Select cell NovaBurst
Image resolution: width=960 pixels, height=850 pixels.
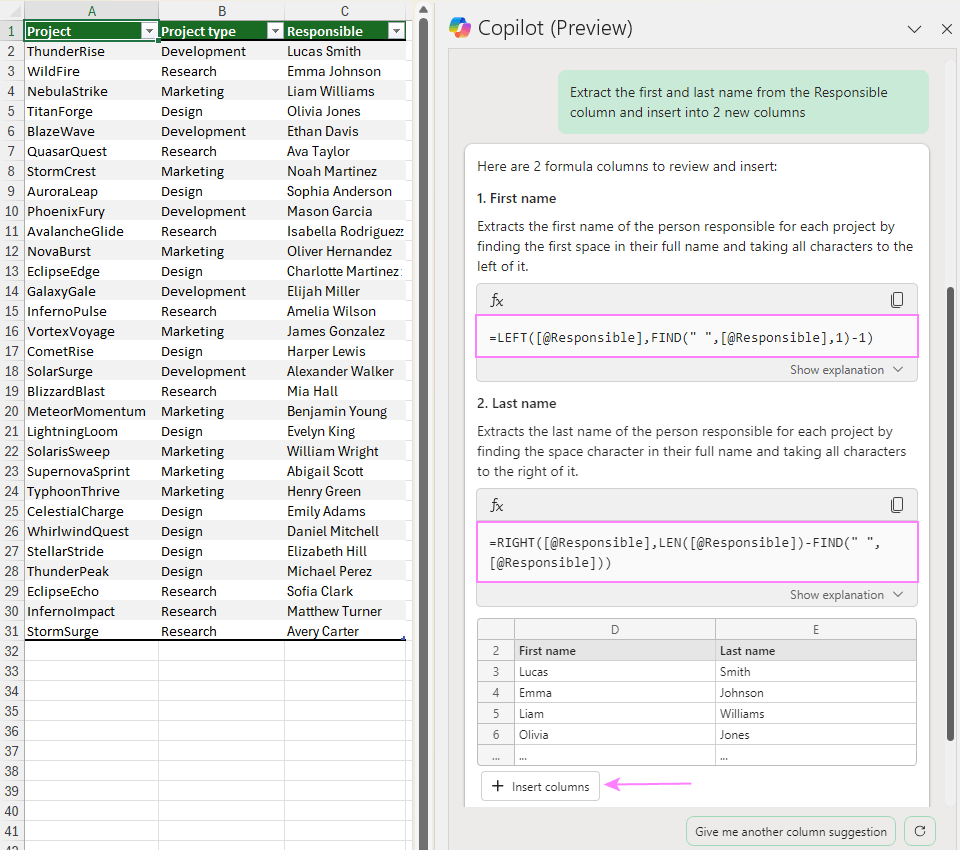point(91,252)
